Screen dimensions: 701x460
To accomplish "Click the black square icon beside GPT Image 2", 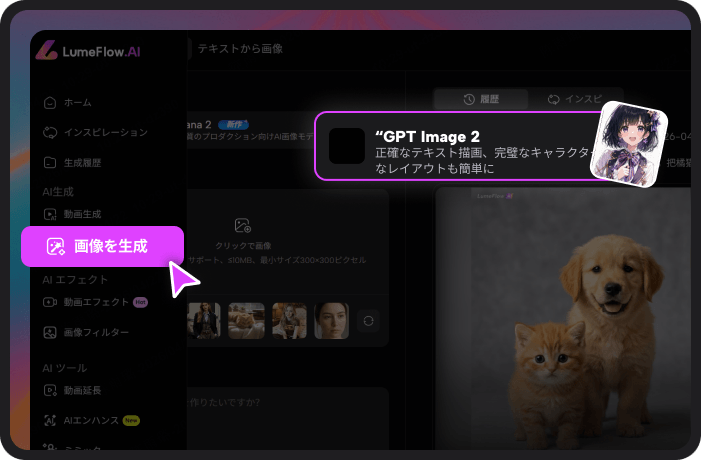I will pos(347,146).
